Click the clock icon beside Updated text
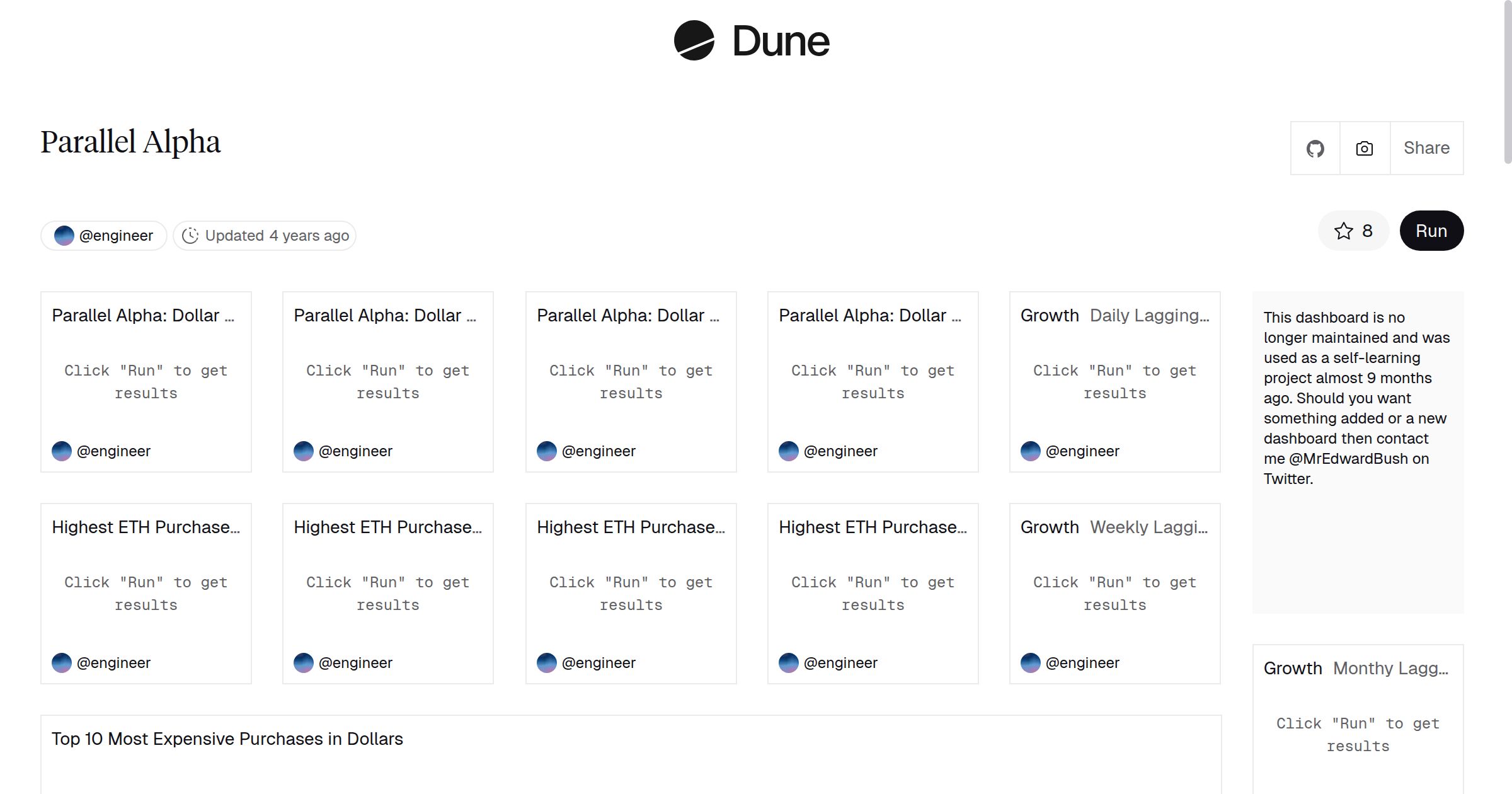The width and height of the screenshot is (1512, 794). point(190,236)
